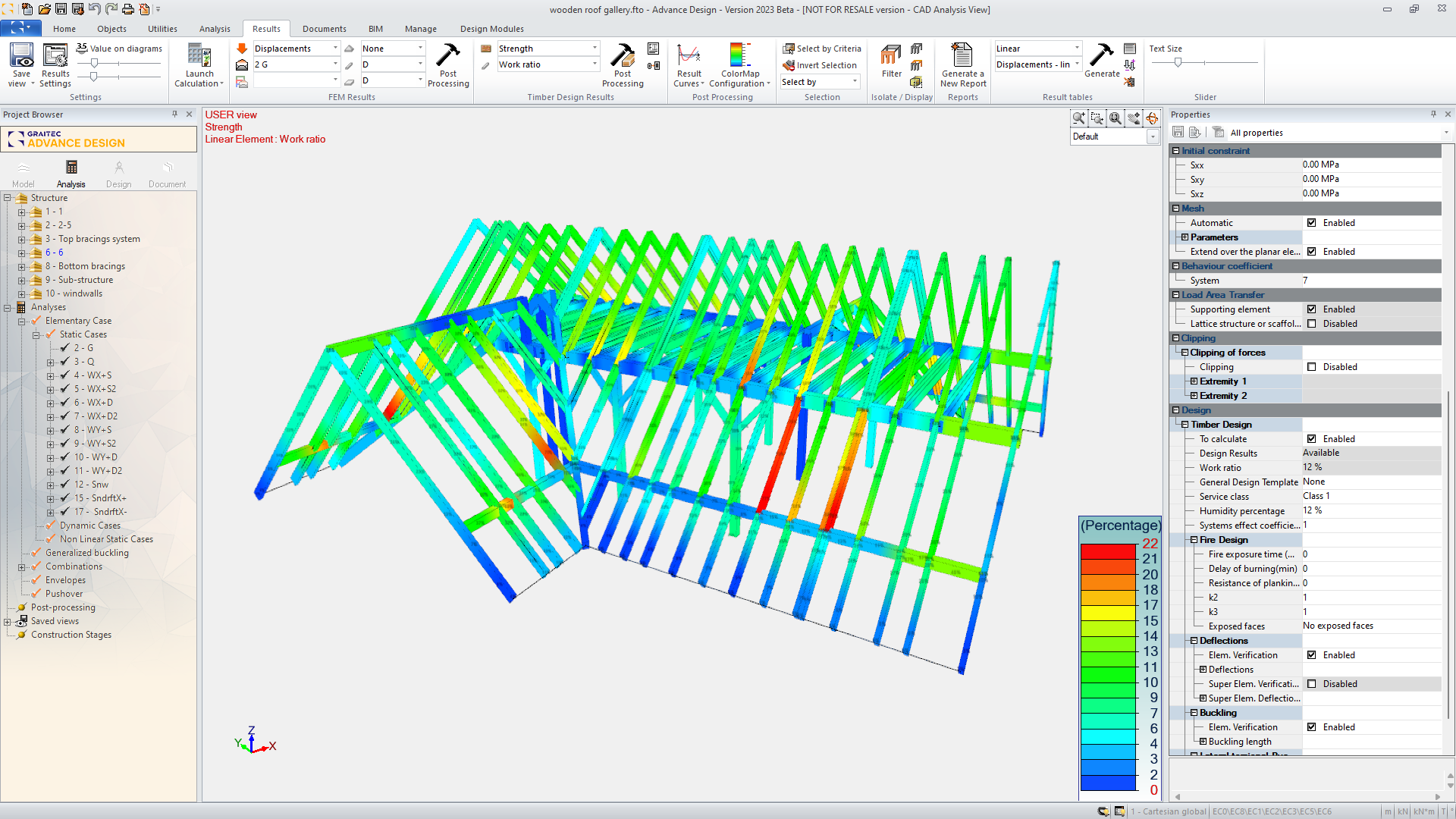Image resolution: width=1456 pixels, height=819 pixels.
Task: Activate the orbit rotate tool in viewport
Action: click(x=1152, y=118)
